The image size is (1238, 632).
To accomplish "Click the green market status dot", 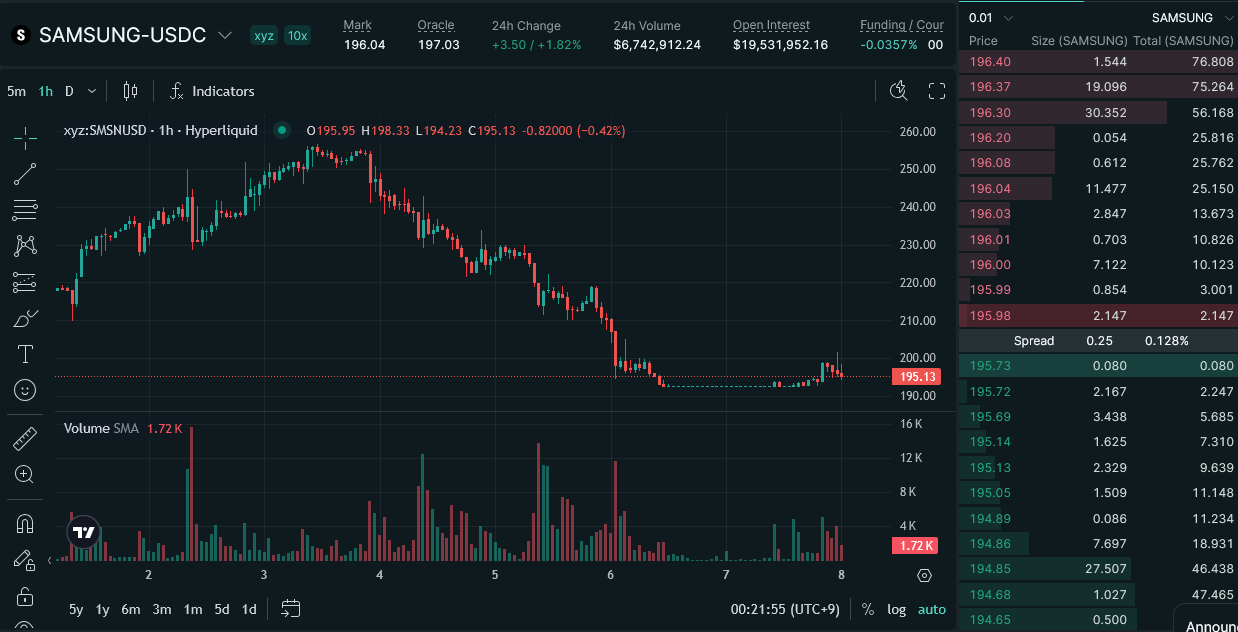I will [x=282, y=130].
